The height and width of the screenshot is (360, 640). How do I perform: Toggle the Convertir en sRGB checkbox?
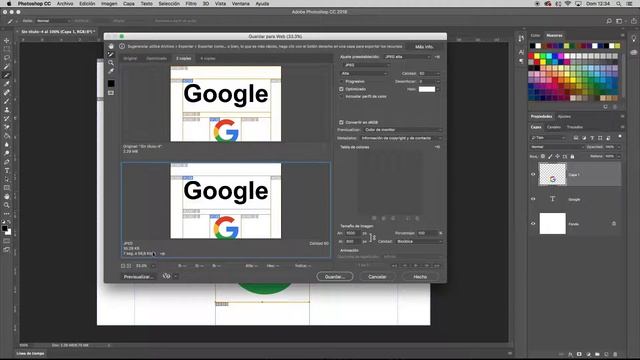341,122
